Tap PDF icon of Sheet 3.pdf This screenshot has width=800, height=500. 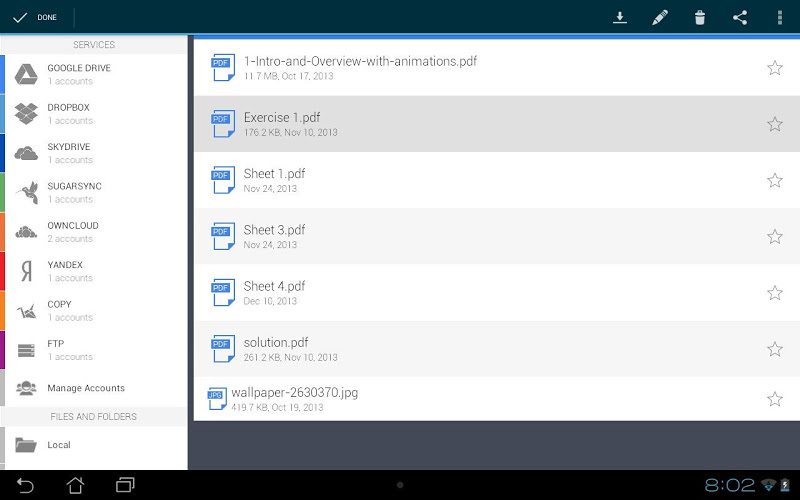pyautogui.click(x=223, y=236)
